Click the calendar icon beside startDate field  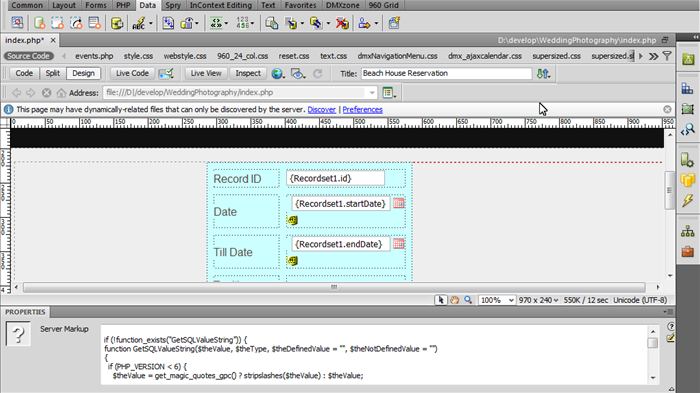click(399, 203)
